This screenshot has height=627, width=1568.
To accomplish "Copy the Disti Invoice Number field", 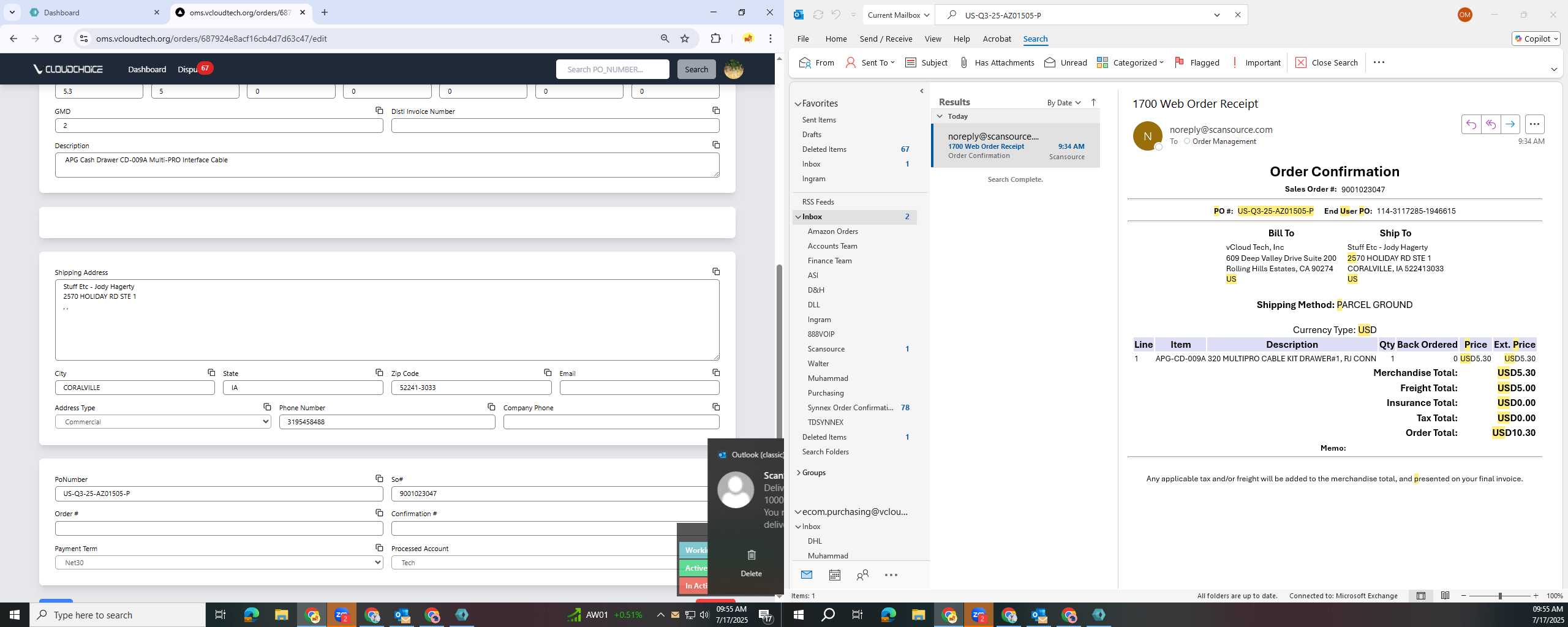I will 715,110.
